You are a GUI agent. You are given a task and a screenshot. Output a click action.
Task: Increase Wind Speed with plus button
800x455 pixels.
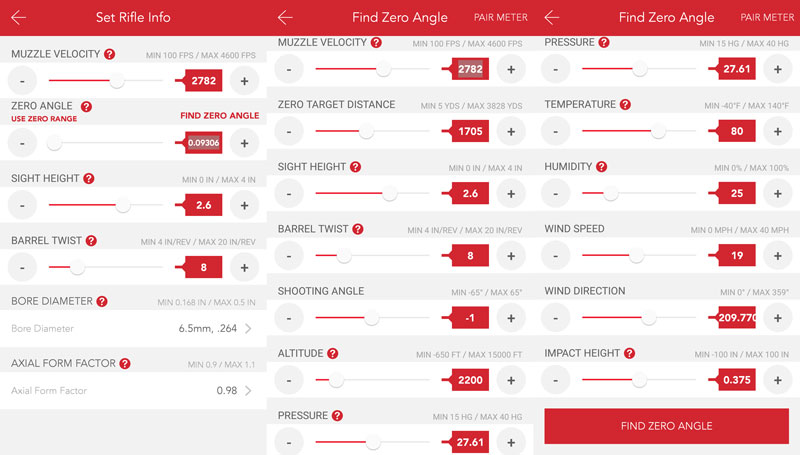pos(778,256)
